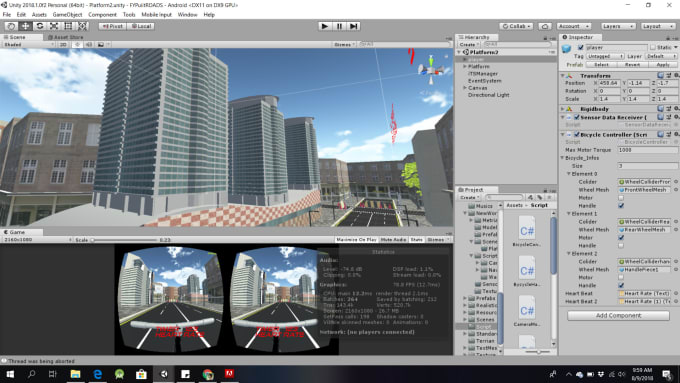Screen dimensions: 680x383
Task: Collapse the Transform component
Action: click(x=563, y=75)
